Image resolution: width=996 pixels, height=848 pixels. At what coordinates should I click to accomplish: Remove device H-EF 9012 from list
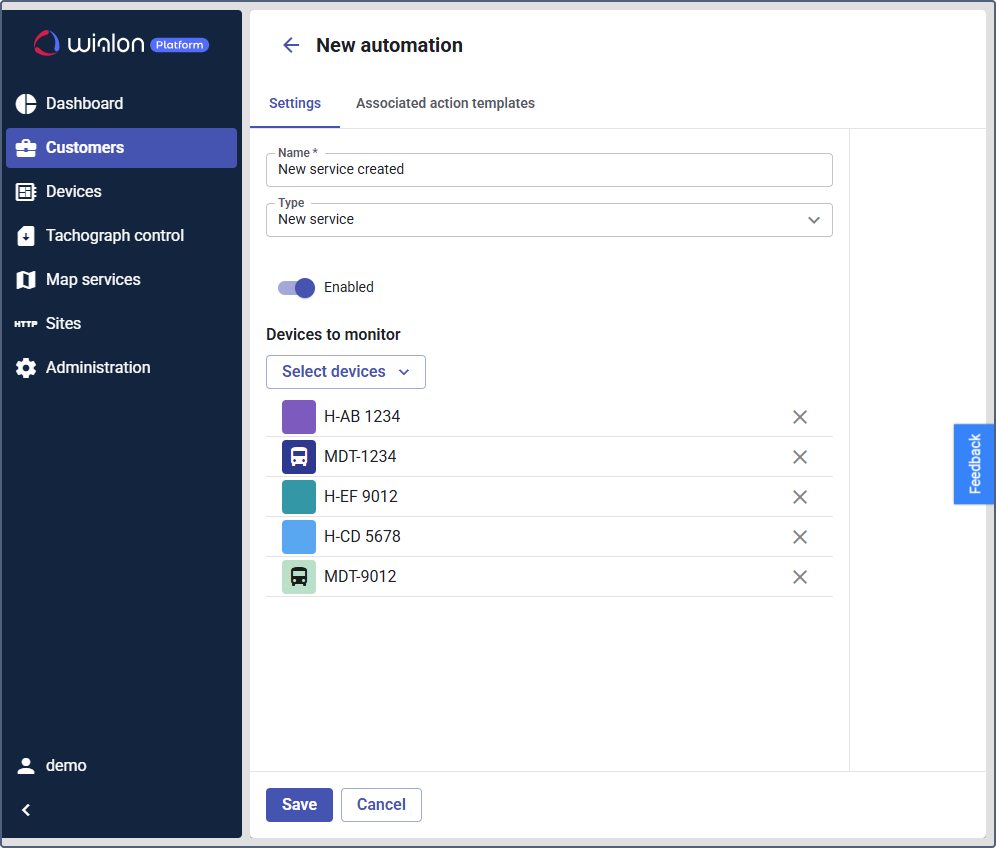point(800,497)
